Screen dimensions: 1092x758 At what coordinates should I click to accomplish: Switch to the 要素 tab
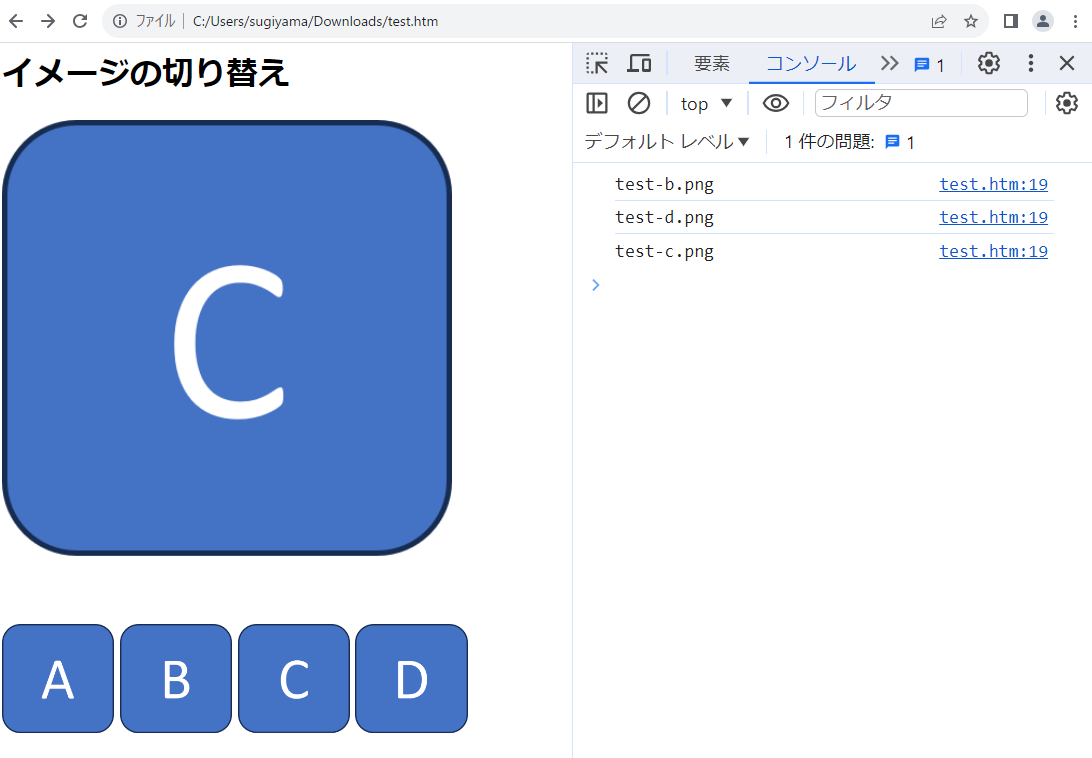712,64
